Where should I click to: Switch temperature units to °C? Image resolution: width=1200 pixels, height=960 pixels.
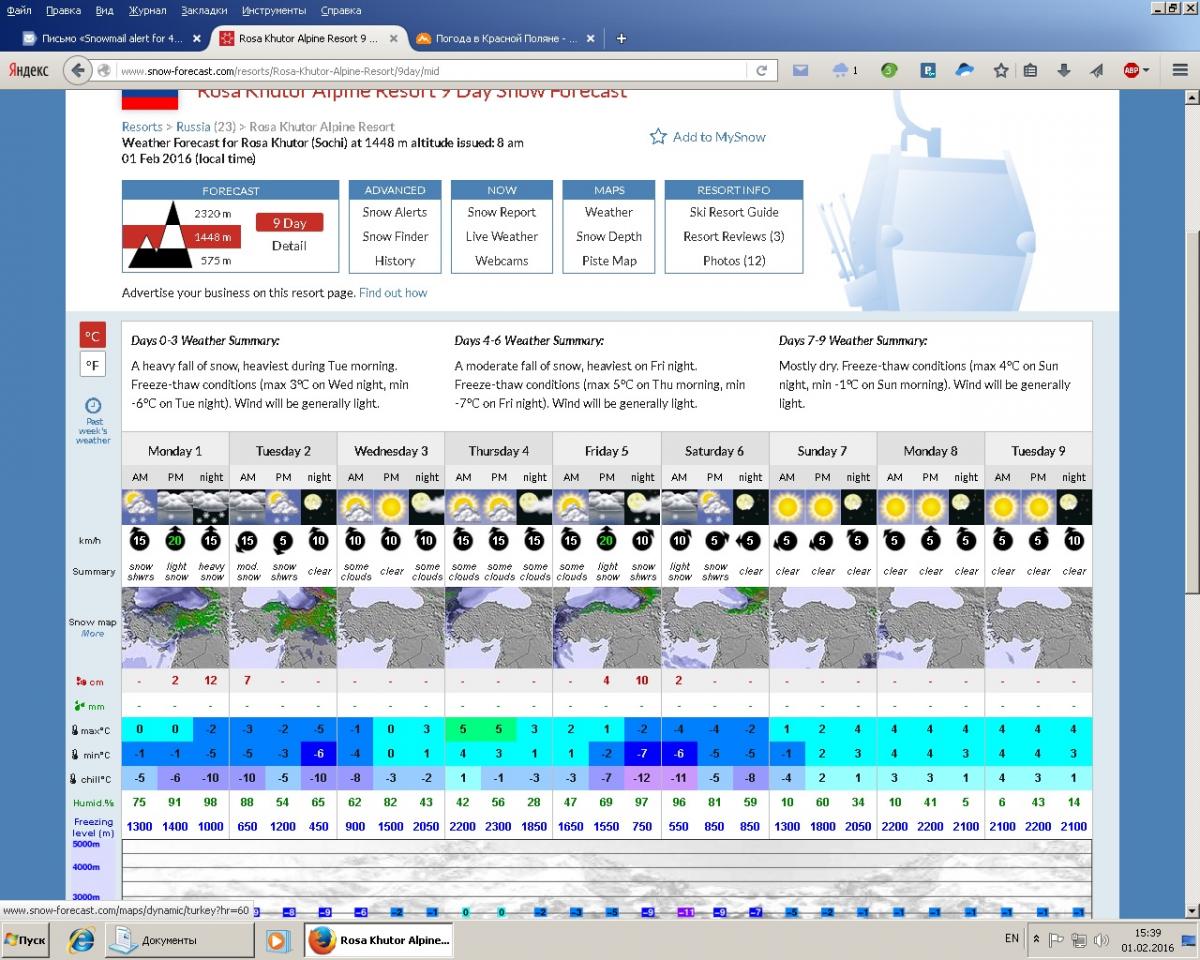[93, 335]
